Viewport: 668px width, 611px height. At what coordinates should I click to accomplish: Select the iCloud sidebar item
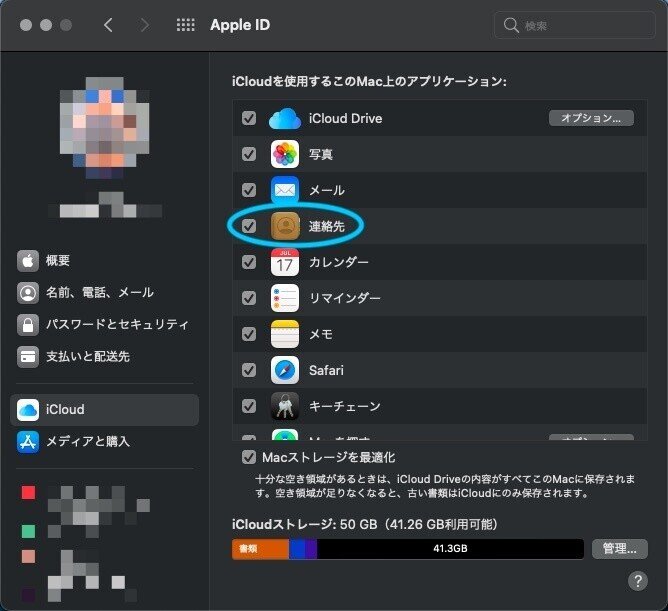[104, 409]
